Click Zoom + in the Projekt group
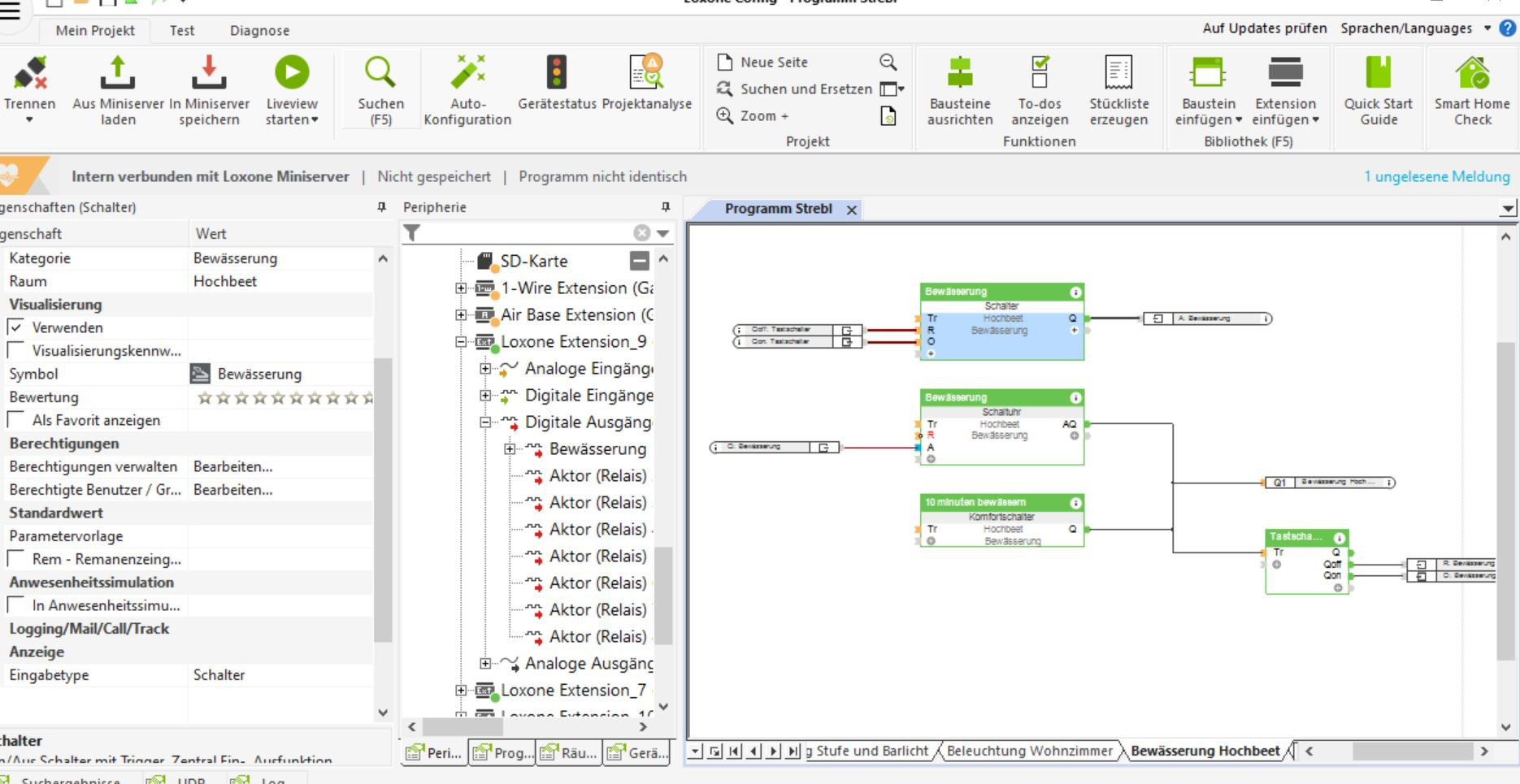The height and width of the screenshot is (784, 1520). (x=753, y=115)
